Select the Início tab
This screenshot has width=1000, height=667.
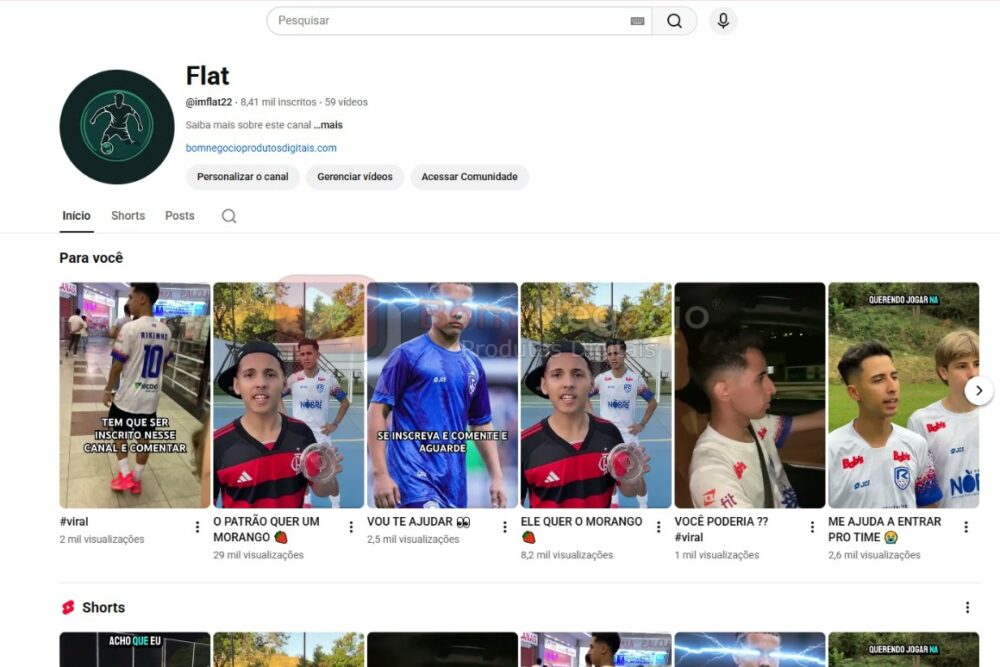pos(76,215)
